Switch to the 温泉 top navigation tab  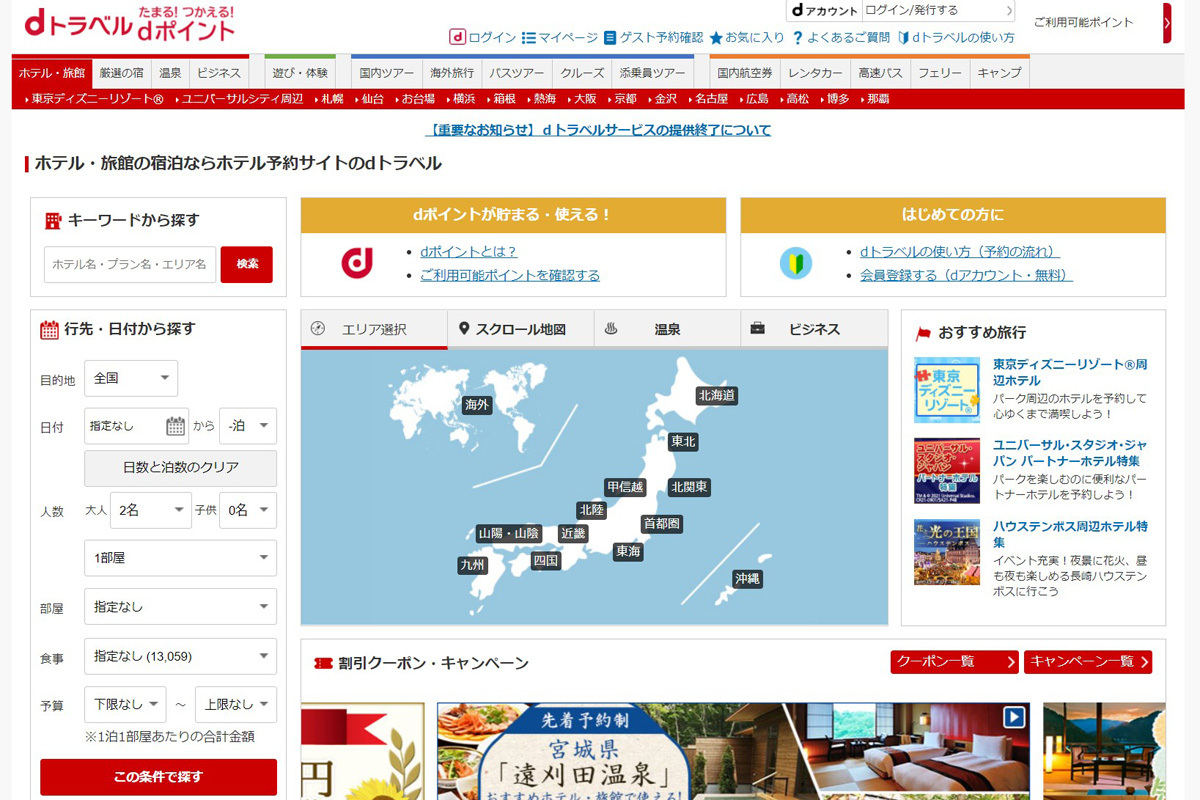click(170, 73)
